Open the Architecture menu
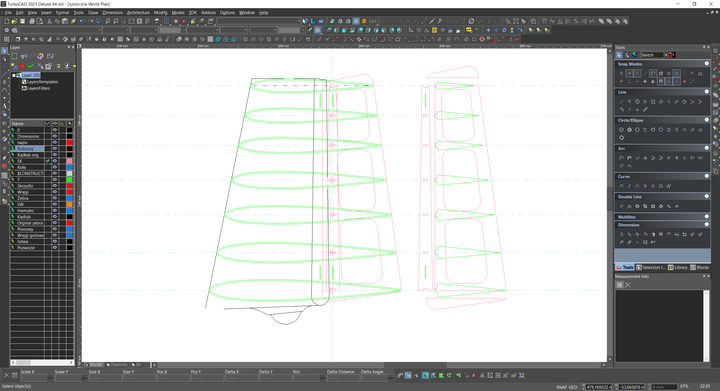This screenshot has width=720, height=391. pyautogui.click(x=138, y=13)
